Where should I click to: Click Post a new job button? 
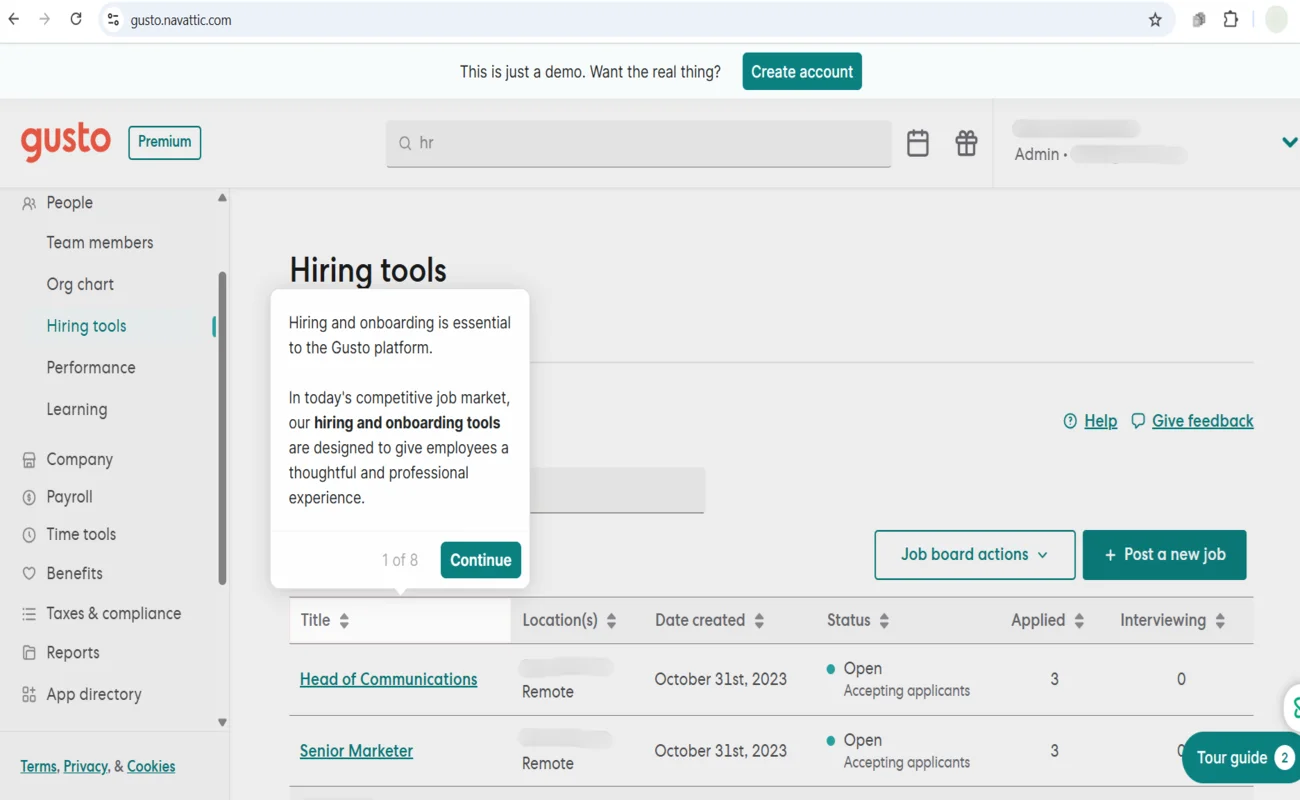(1165, 555)
